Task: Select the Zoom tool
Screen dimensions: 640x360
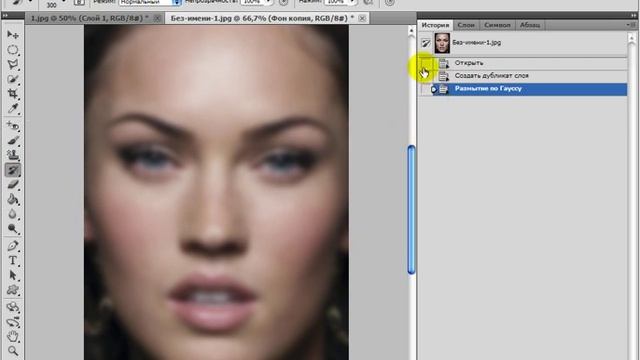Action: (13, 351)
